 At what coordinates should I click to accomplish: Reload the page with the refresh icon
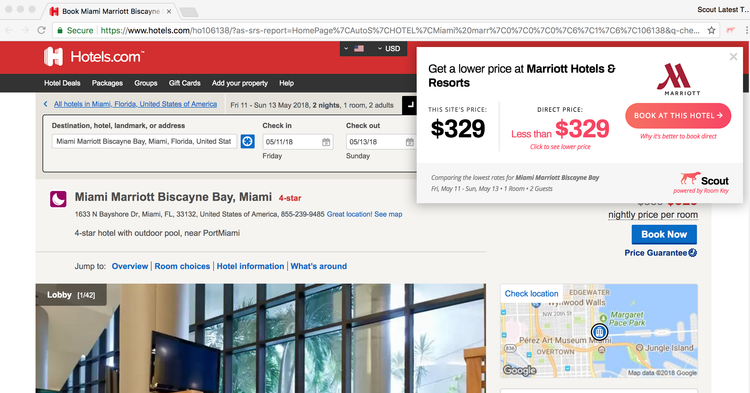tap(42, 30)
